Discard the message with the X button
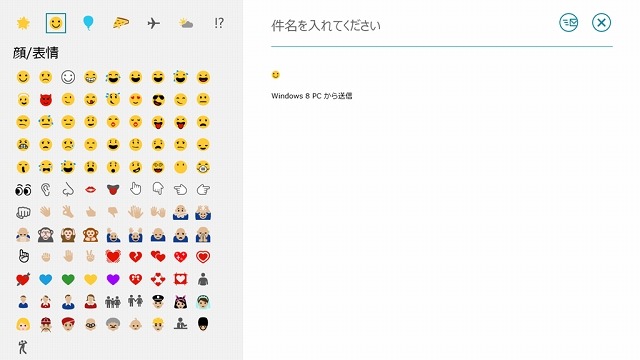Viewport: 640px width, 360px height. [601, 22]
